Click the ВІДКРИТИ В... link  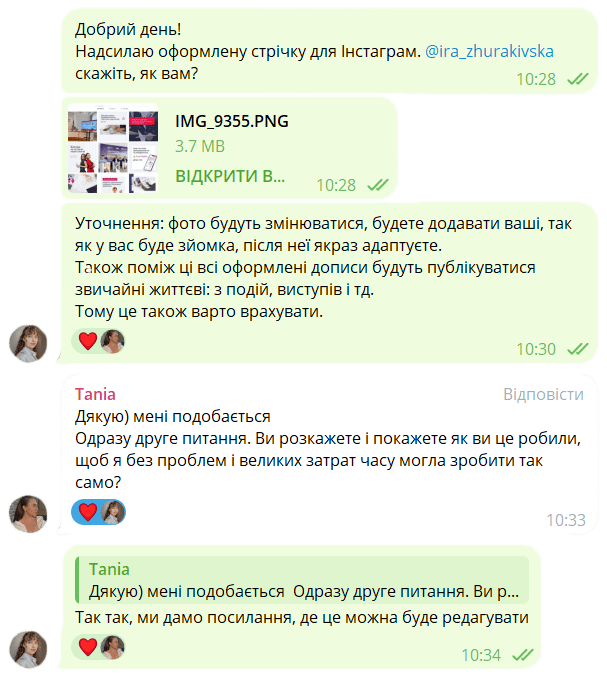pos(230,176)
